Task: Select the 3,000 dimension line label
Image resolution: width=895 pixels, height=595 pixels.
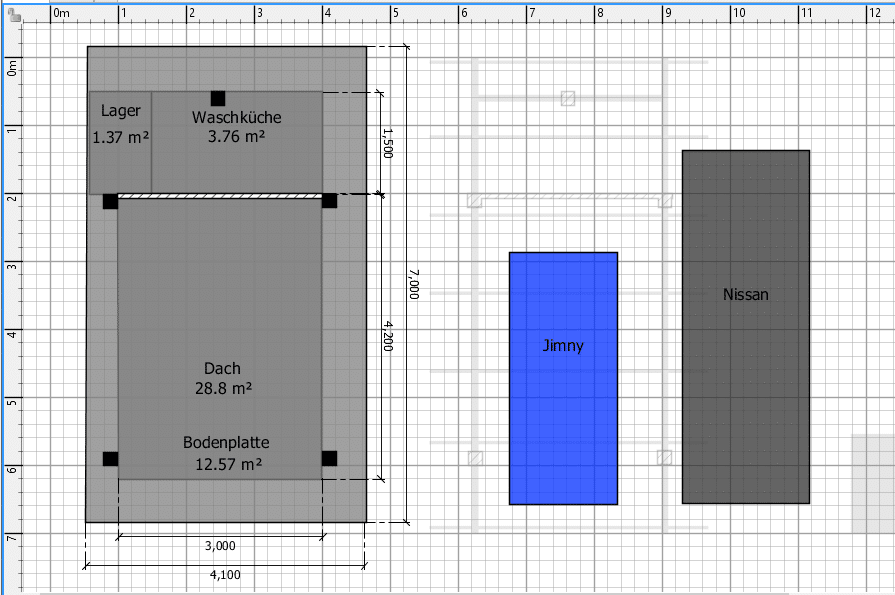Action: [220, 546]
